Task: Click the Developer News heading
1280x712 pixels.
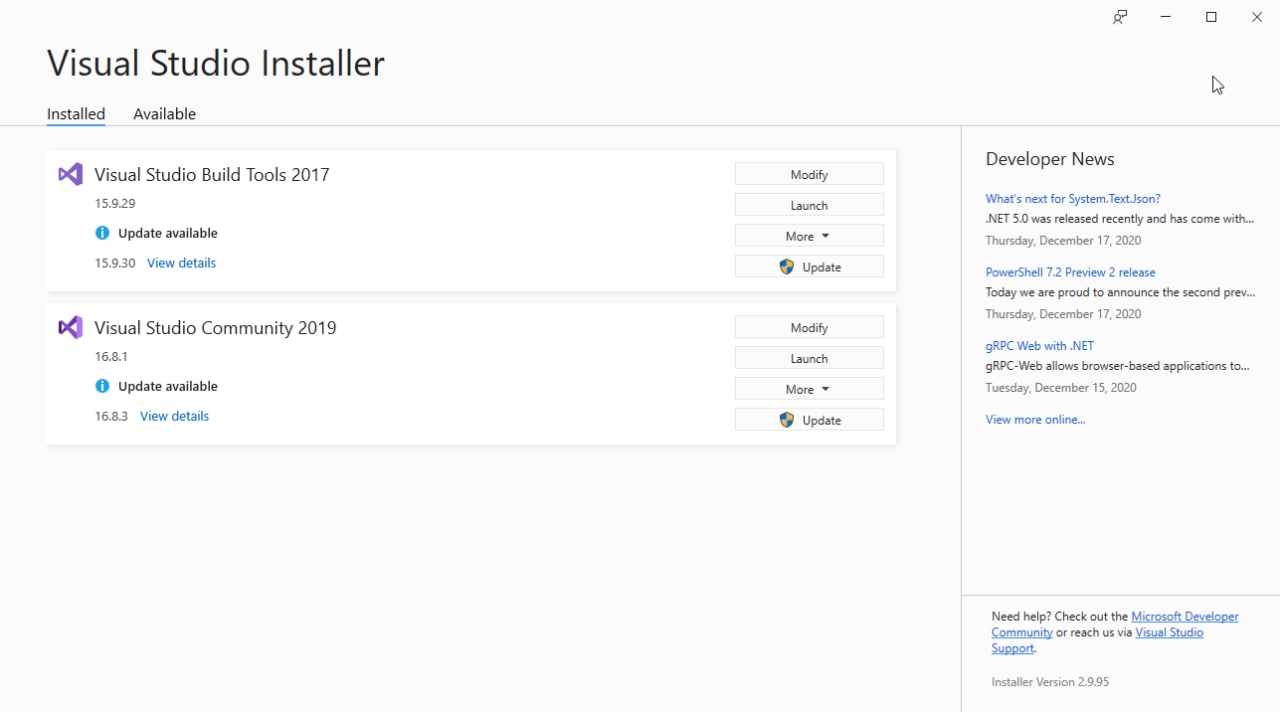Action: click(x=1049, y=159)
